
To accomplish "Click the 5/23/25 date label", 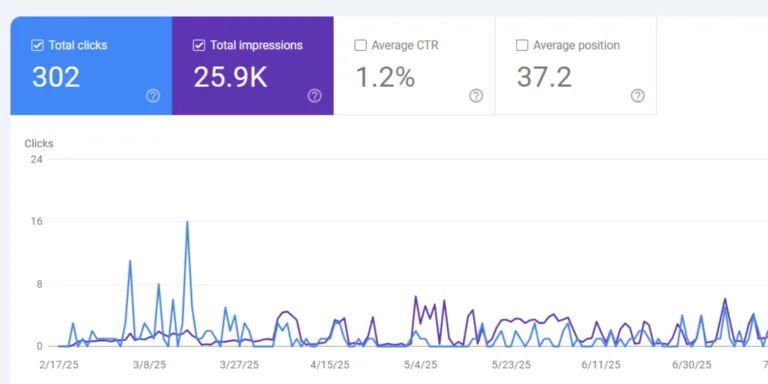I will (511, 365).
